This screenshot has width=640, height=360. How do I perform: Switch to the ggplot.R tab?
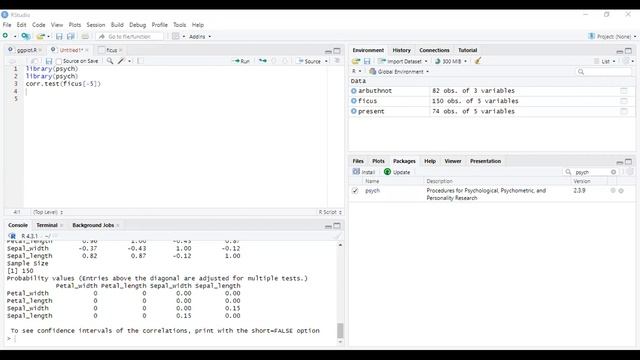tap(27, 50)
